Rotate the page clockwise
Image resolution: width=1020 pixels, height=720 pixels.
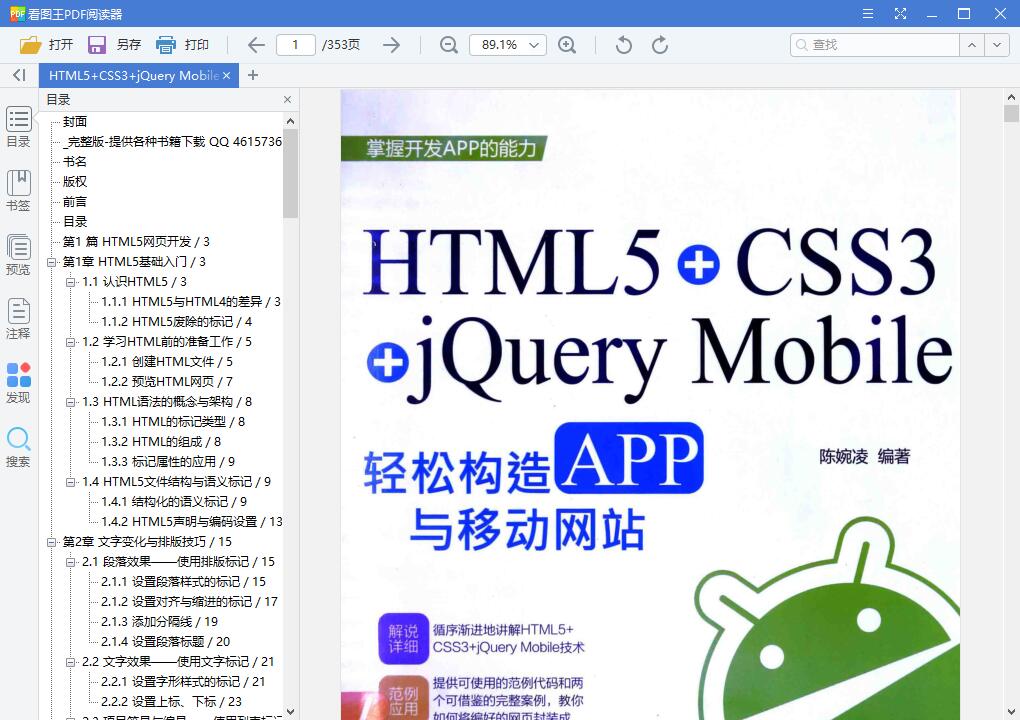[660, 45]
